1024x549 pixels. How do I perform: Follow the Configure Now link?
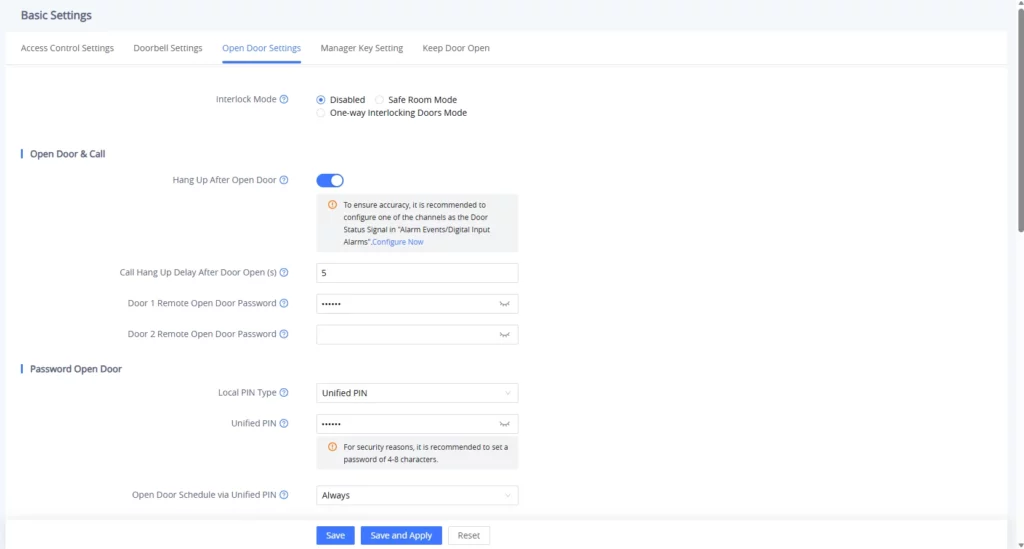[x=398, y=242]
